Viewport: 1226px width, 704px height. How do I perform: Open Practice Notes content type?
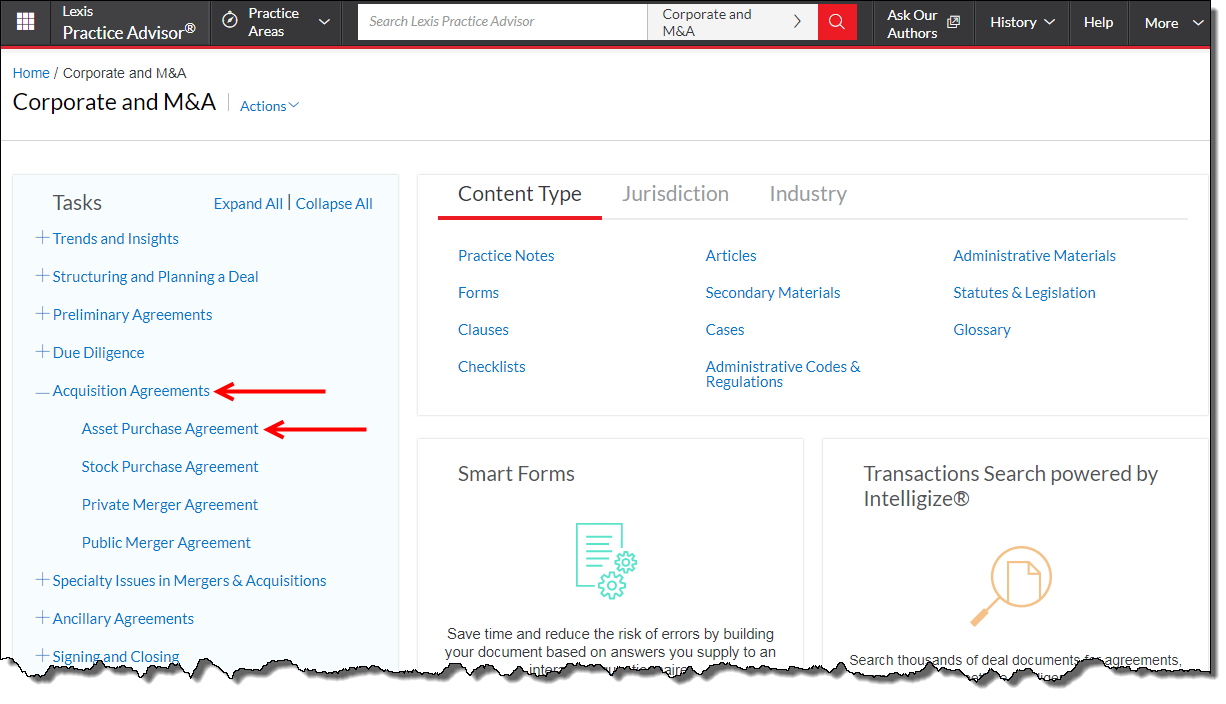pos(506,256)
